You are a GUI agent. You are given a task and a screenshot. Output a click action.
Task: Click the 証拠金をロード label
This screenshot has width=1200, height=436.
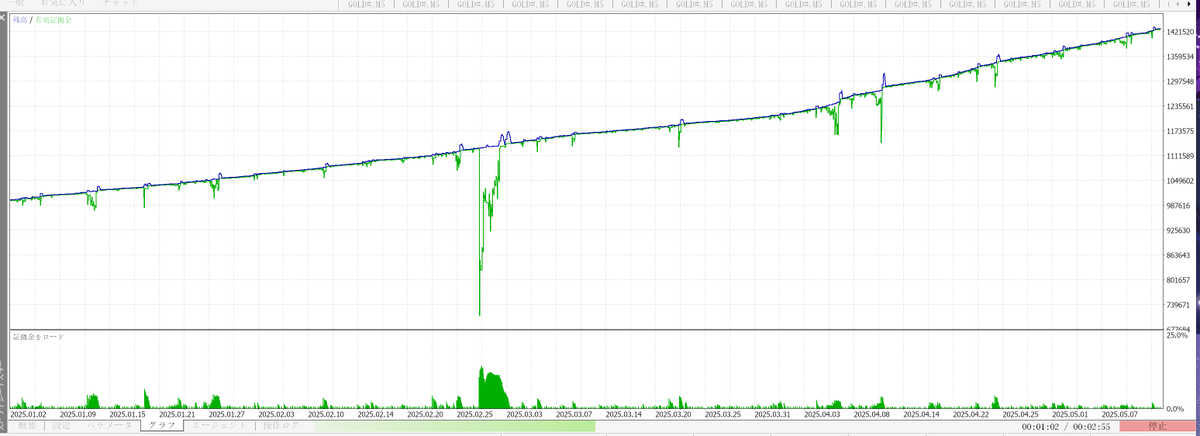click(x=38, y=337)
